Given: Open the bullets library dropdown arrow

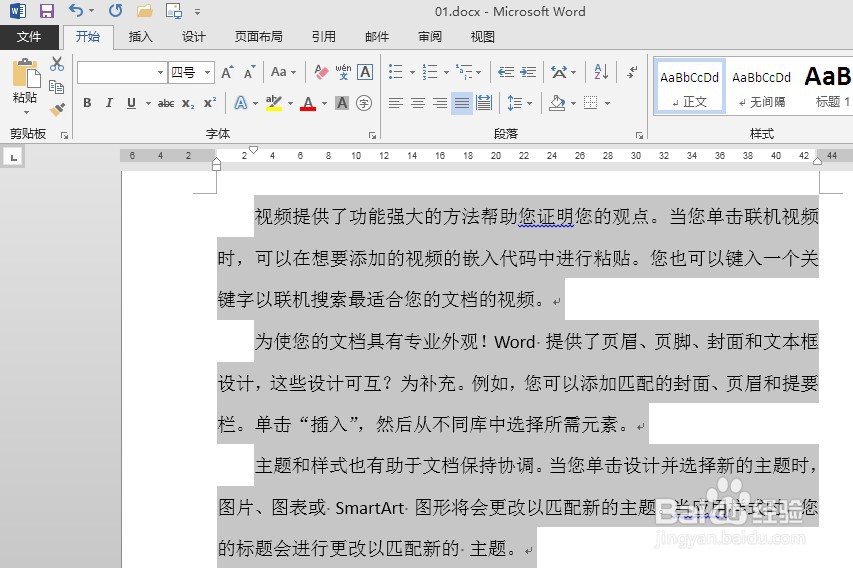Looking at the screenshot, I should click(412, 72).
